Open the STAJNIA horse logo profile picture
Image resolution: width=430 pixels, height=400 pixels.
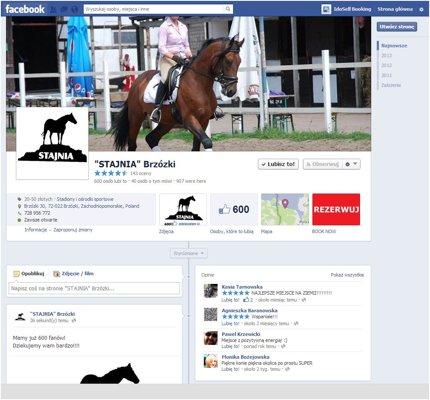point(52,143)
